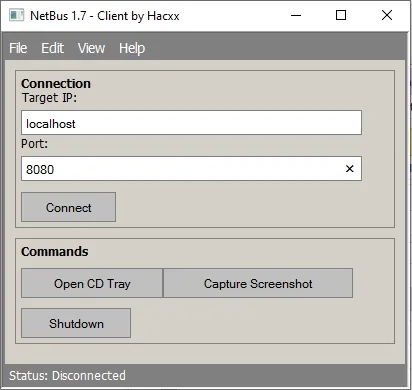Clear the Port field with the X icon

pos(349,169)
